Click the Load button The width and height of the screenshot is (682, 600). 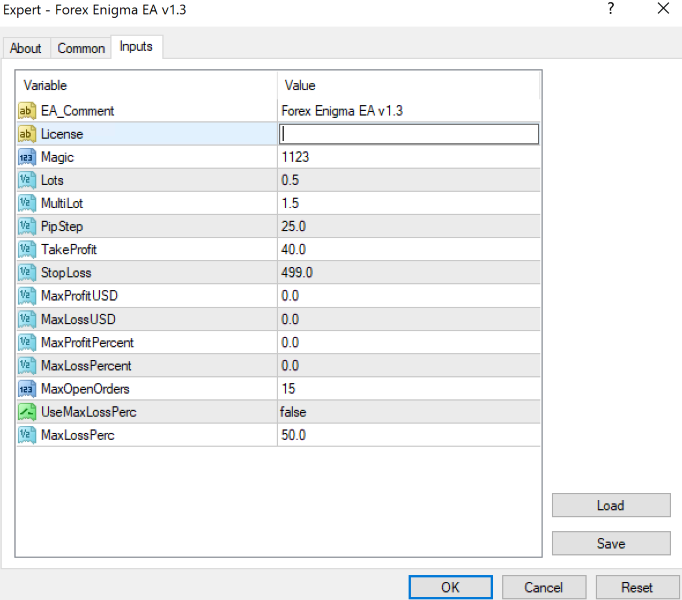(x=610, y=505)
